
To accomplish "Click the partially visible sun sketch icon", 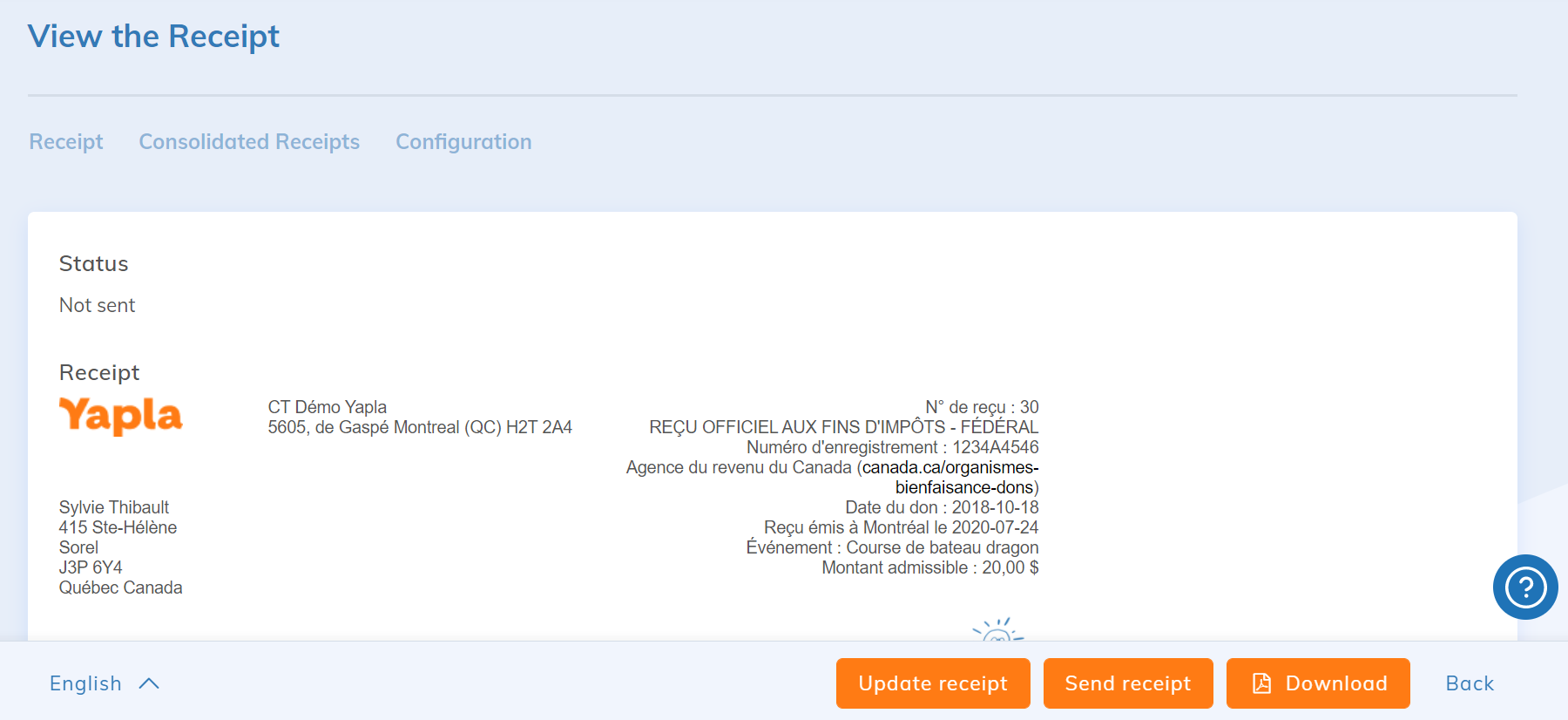I will click(997, 630).
